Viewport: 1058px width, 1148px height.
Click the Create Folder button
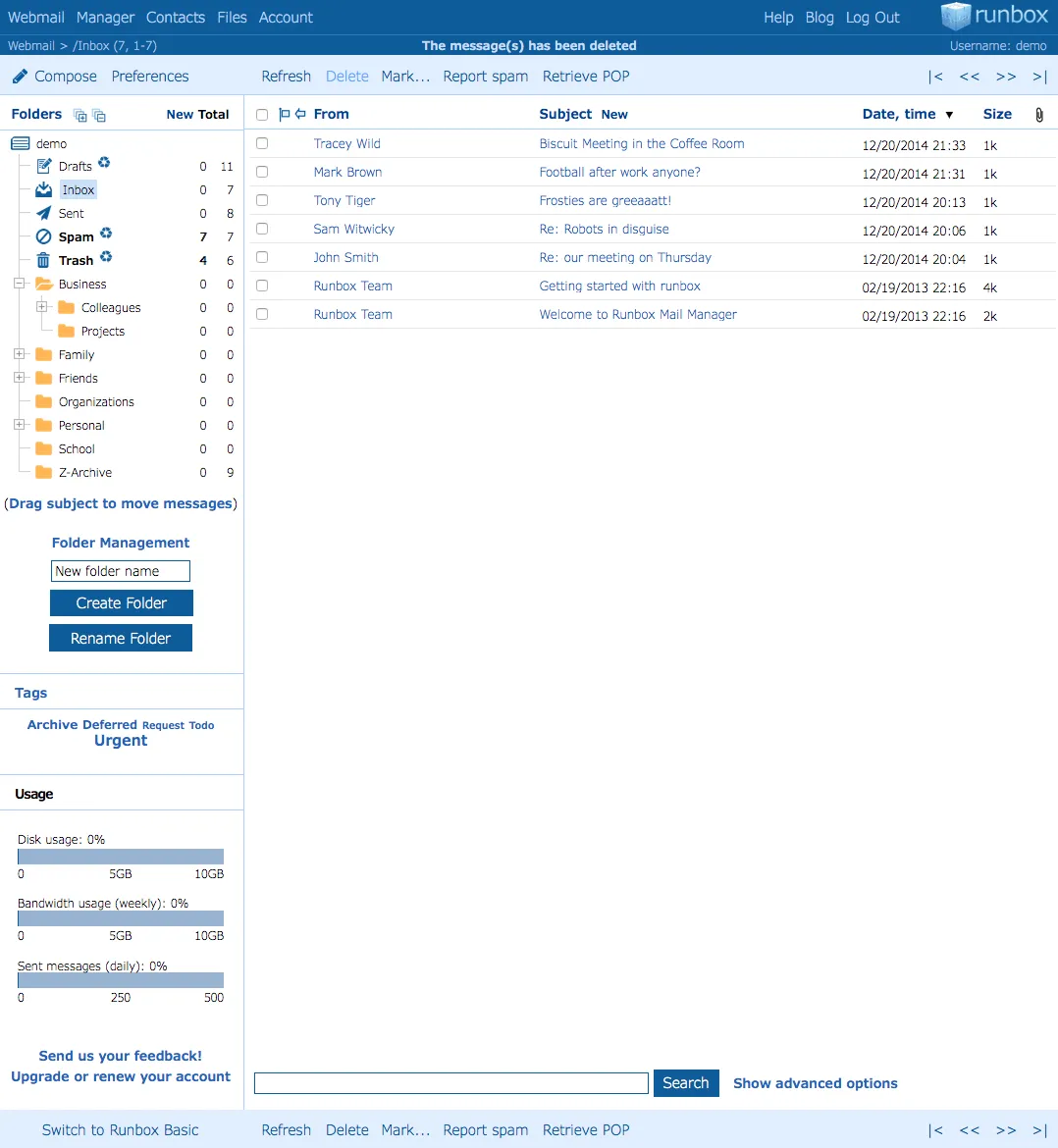click(x=121, y=602)
